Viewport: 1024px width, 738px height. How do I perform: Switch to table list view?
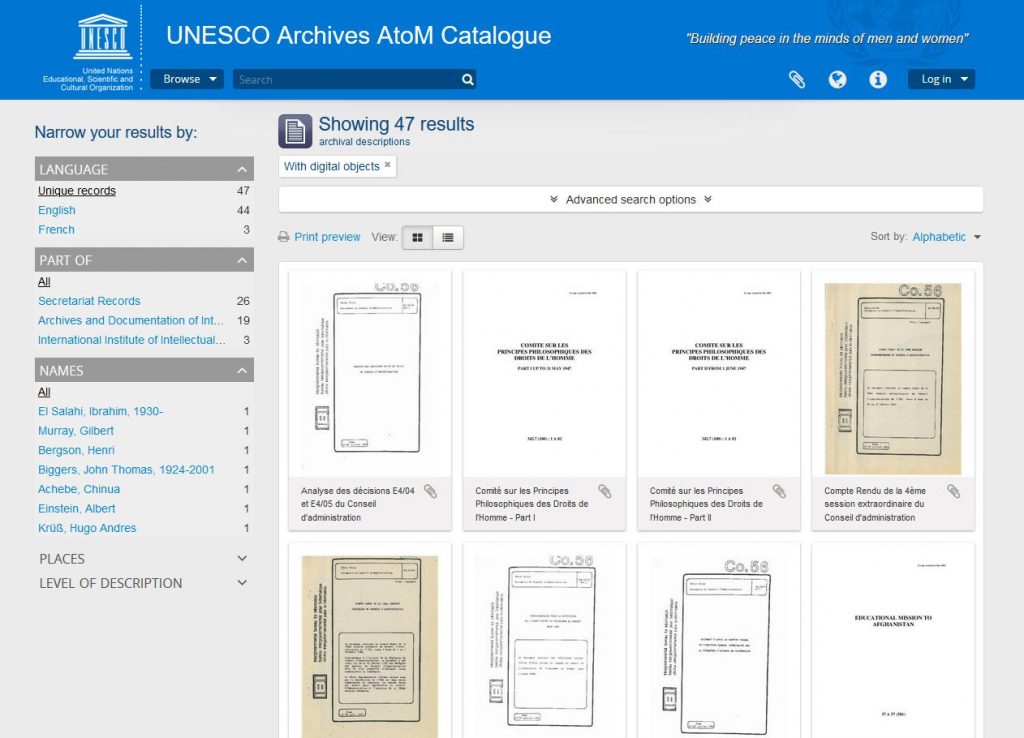point(447,237)
